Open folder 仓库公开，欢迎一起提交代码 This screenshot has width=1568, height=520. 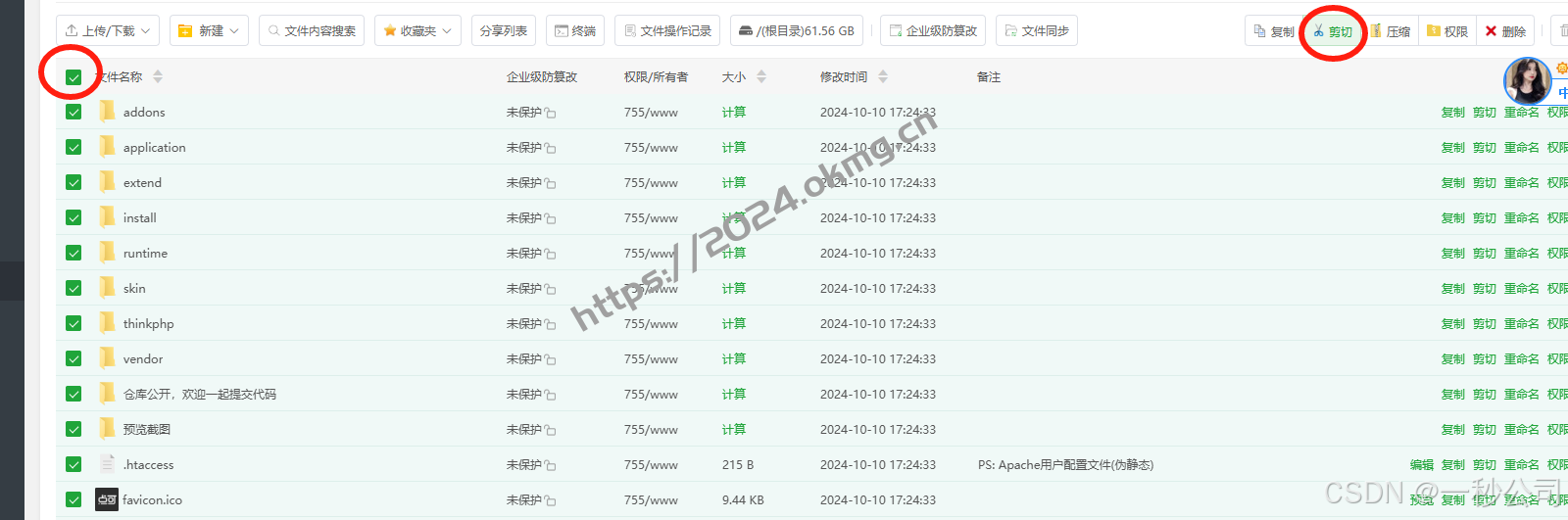point(200,394)
